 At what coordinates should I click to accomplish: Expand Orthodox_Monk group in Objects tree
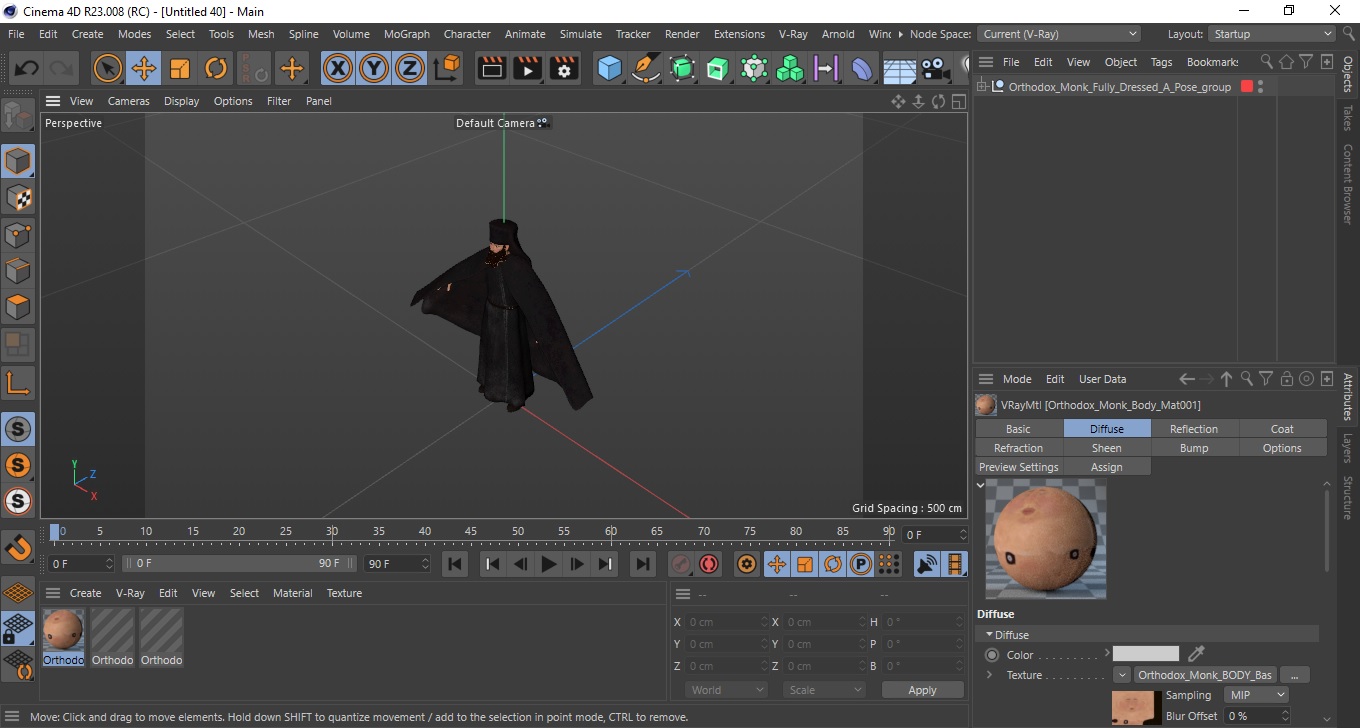coord(982,87)
